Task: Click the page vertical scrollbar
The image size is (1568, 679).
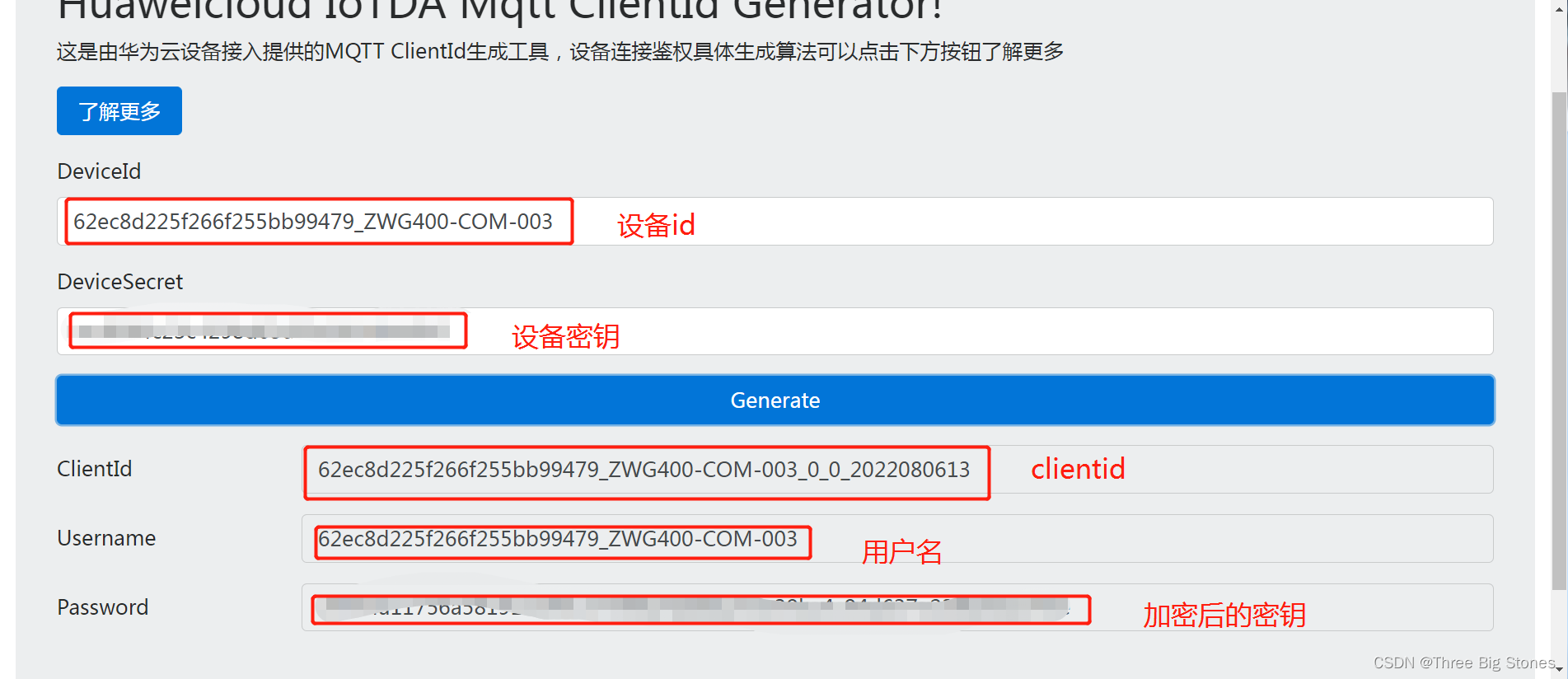Action: [x=1559, y=339]
